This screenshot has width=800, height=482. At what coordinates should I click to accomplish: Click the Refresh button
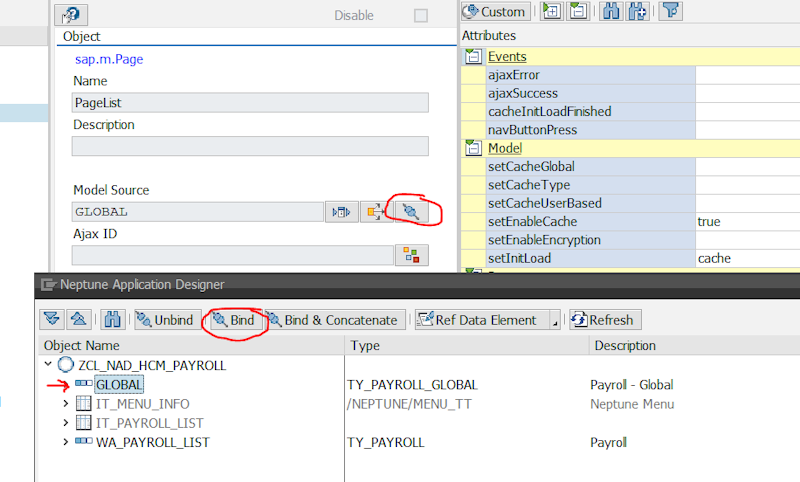(x=603, y=320)
